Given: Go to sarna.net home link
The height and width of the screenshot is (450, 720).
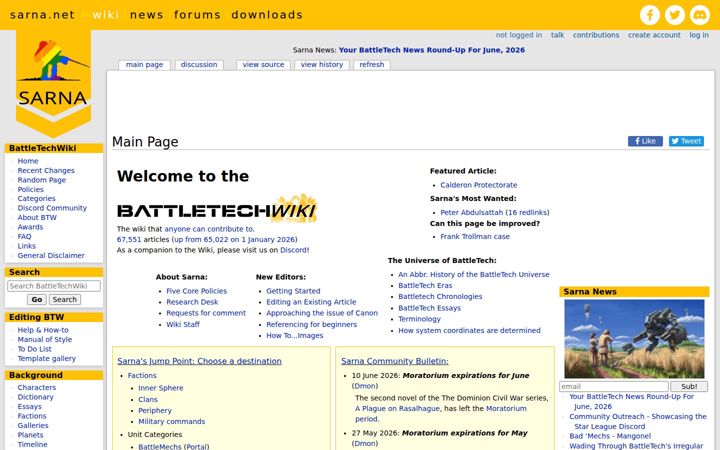Looking at the screenshot, I should [x=42, y=15].
